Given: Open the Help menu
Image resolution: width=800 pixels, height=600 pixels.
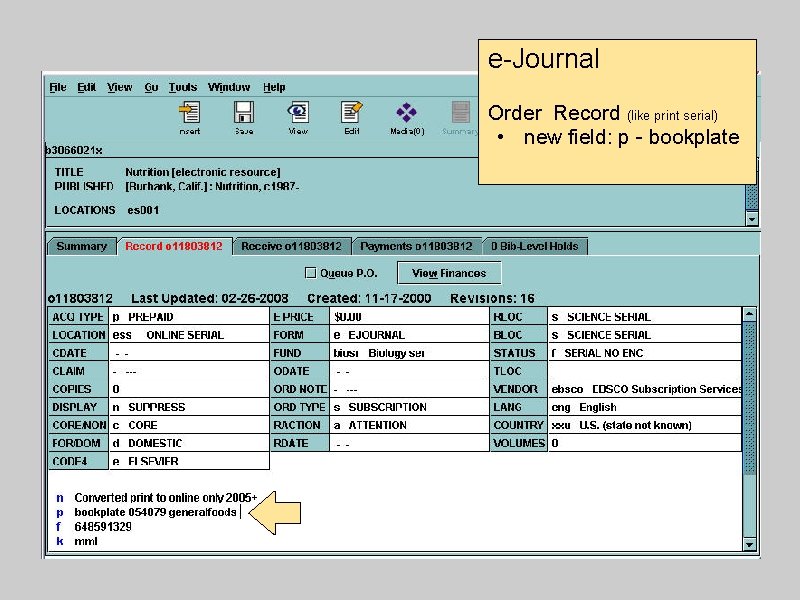Looking at the screenshot, I should [274, 87].
